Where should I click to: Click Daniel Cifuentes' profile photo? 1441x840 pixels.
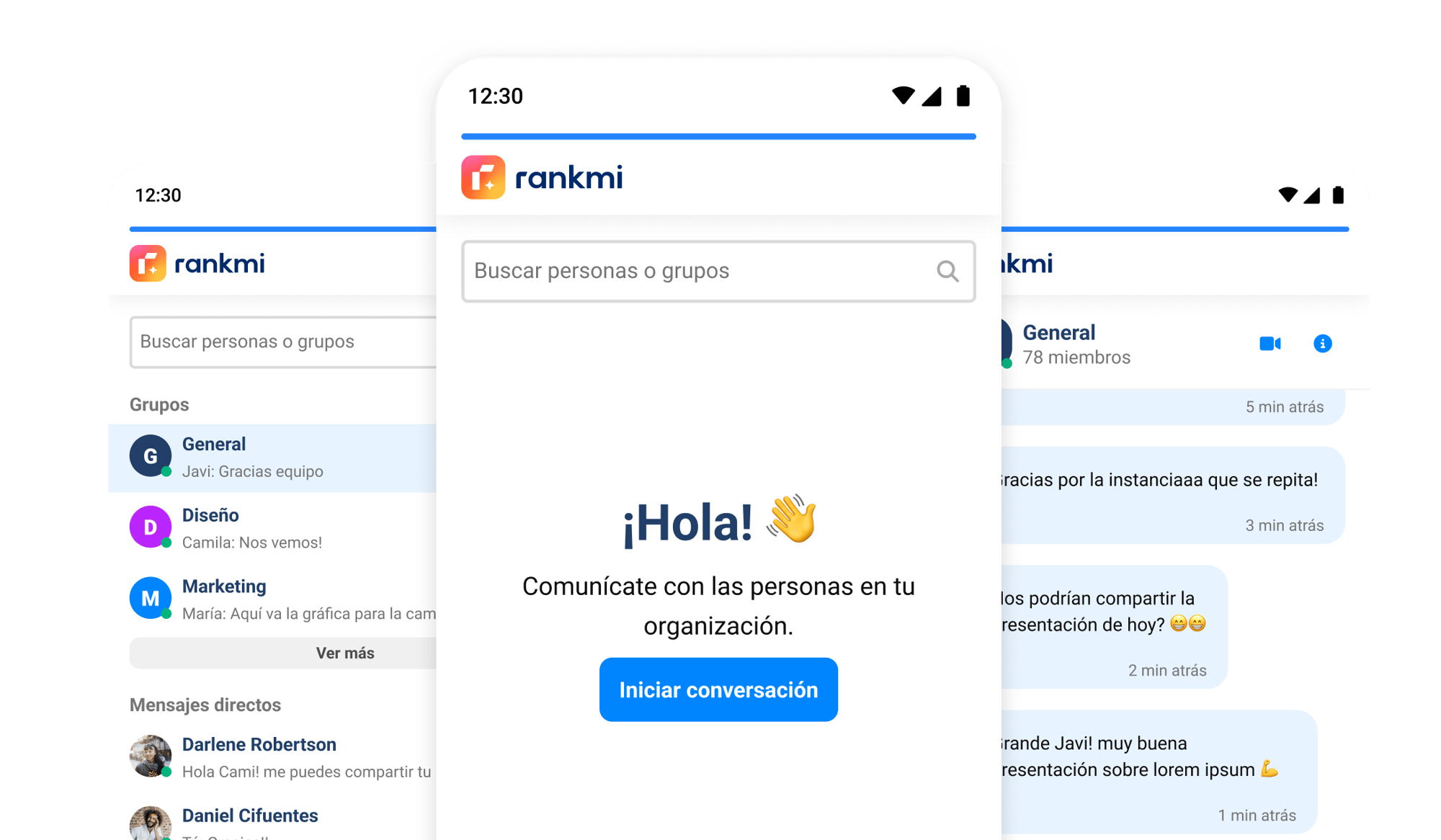pos(150,823)
